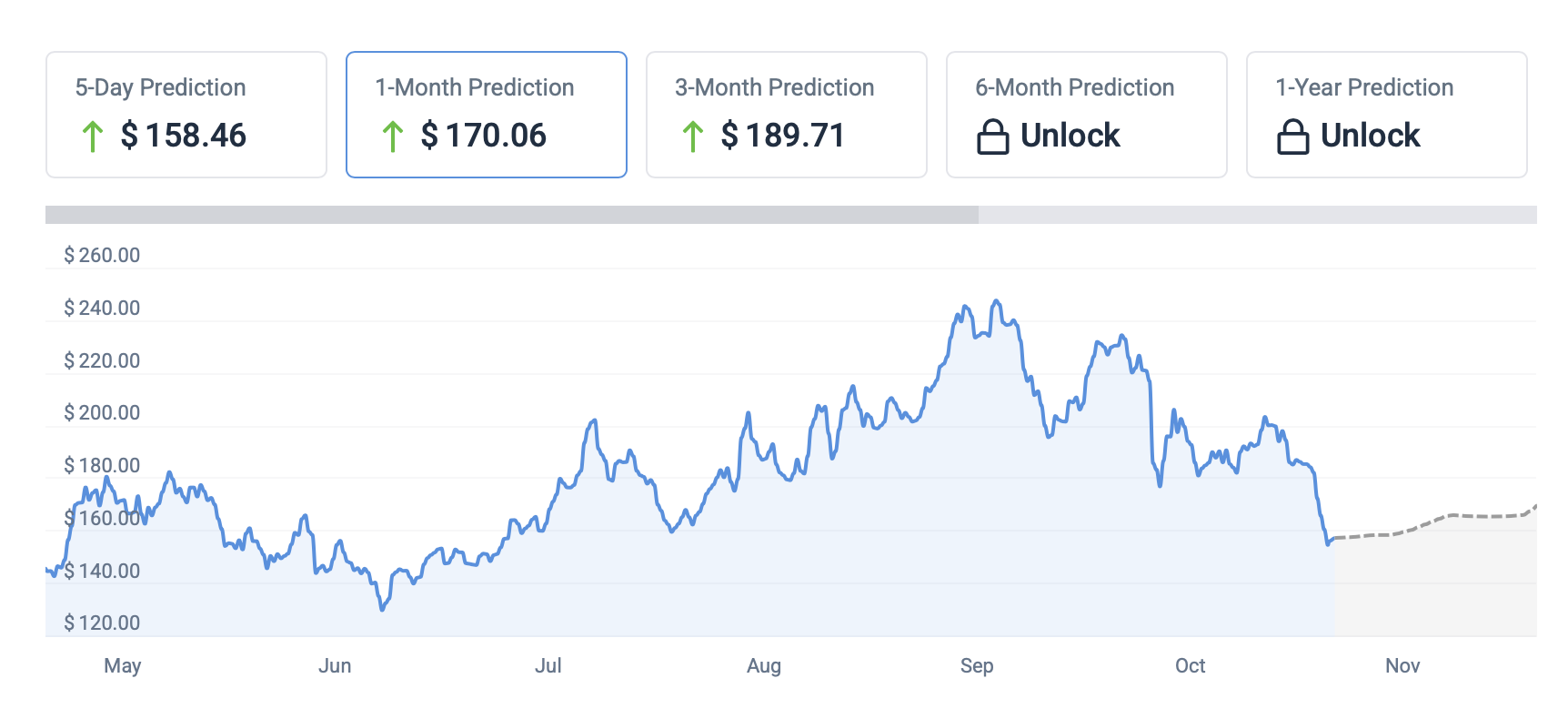1568x719 pixels.
Task: Click the lock icon in 6-Month Prediction
Action: [x=992, y=137]
